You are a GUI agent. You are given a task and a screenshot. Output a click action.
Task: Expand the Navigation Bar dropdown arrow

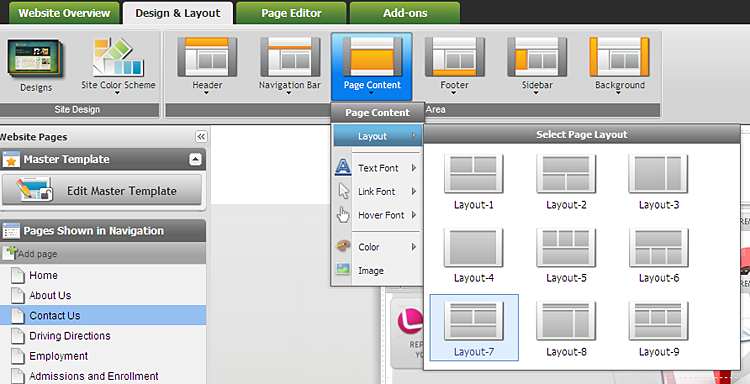pos(289,93)
